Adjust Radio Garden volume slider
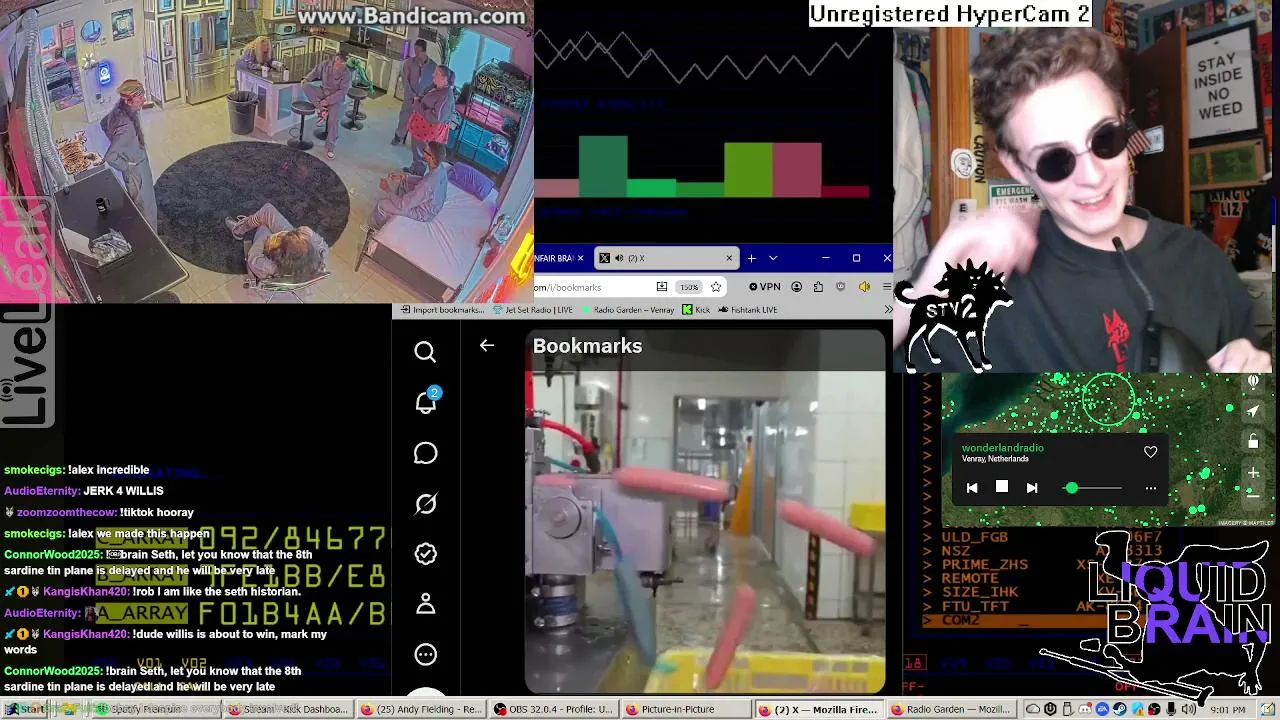 (1094, 488)
